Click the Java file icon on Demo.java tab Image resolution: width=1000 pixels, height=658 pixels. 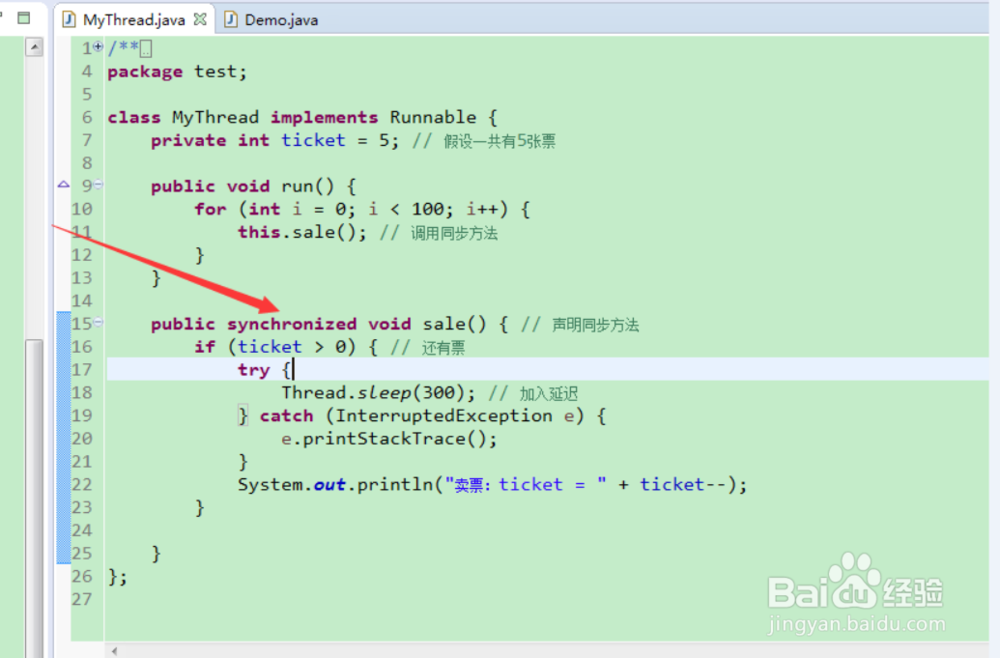tap(231, 20)
